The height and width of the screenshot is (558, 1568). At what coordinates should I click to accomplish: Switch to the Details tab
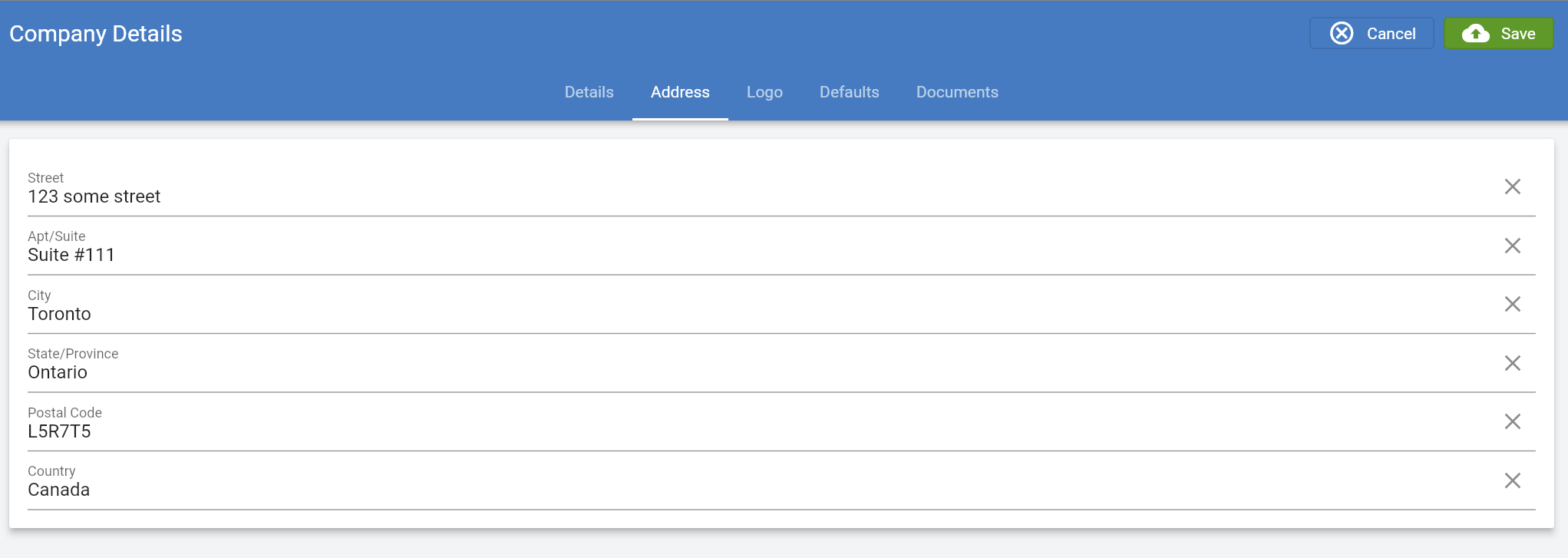coord(589,92)
